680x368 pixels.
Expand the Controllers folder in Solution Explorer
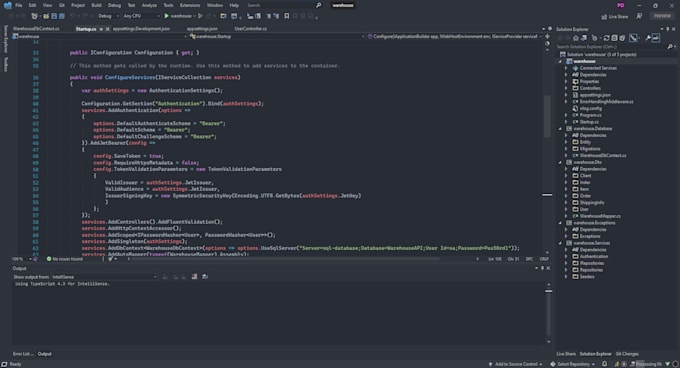point(566,88)
